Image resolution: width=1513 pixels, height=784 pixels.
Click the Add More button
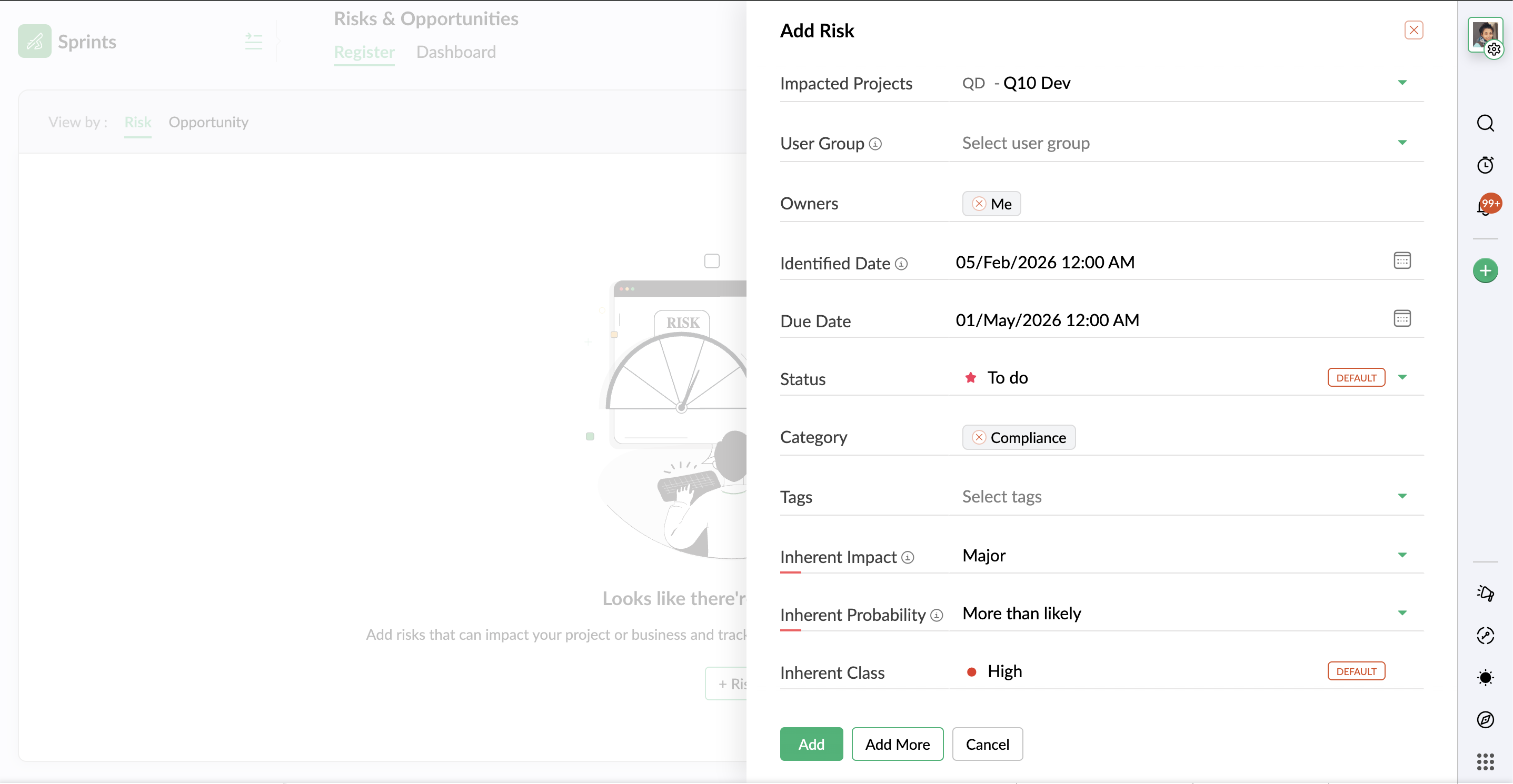click(897, 744)
